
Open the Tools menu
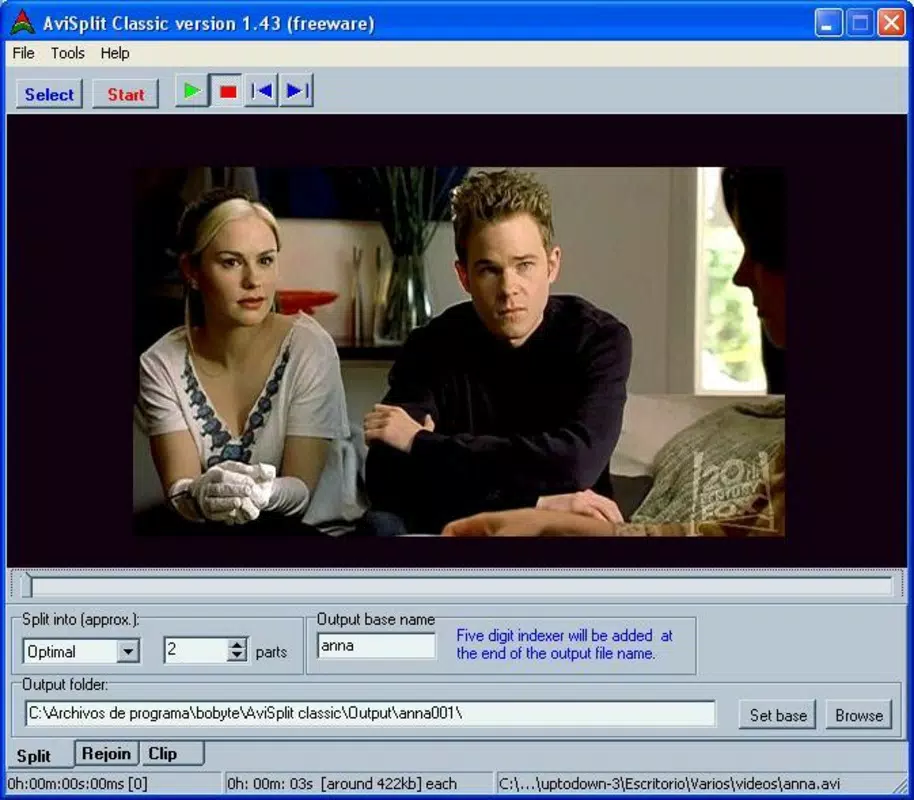tap(68, 54)
